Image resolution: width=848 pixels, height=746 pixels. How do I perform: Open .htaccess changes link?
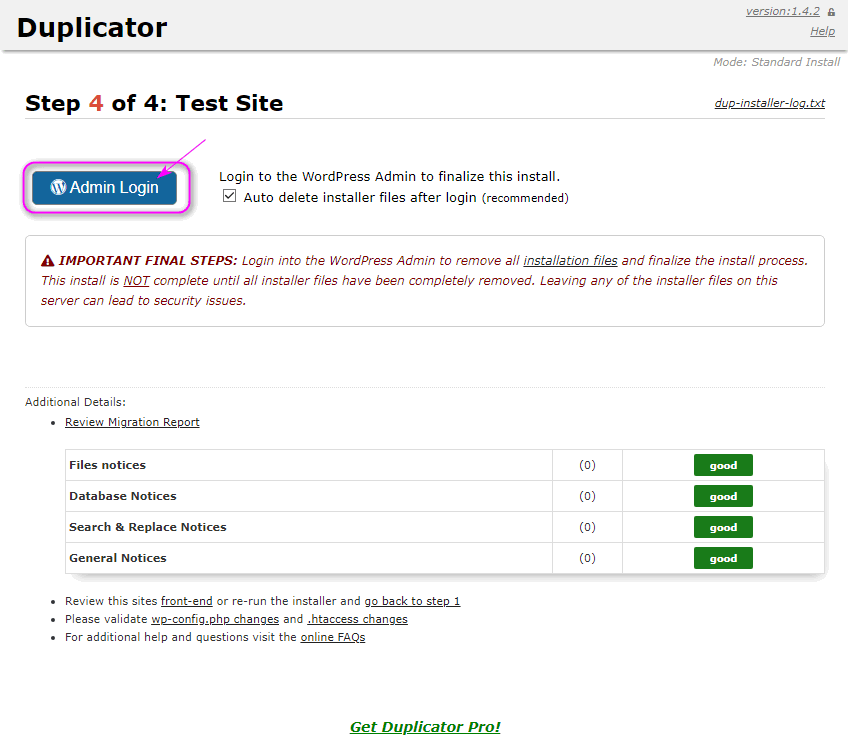pyautogui.click(x=357, y=619)
